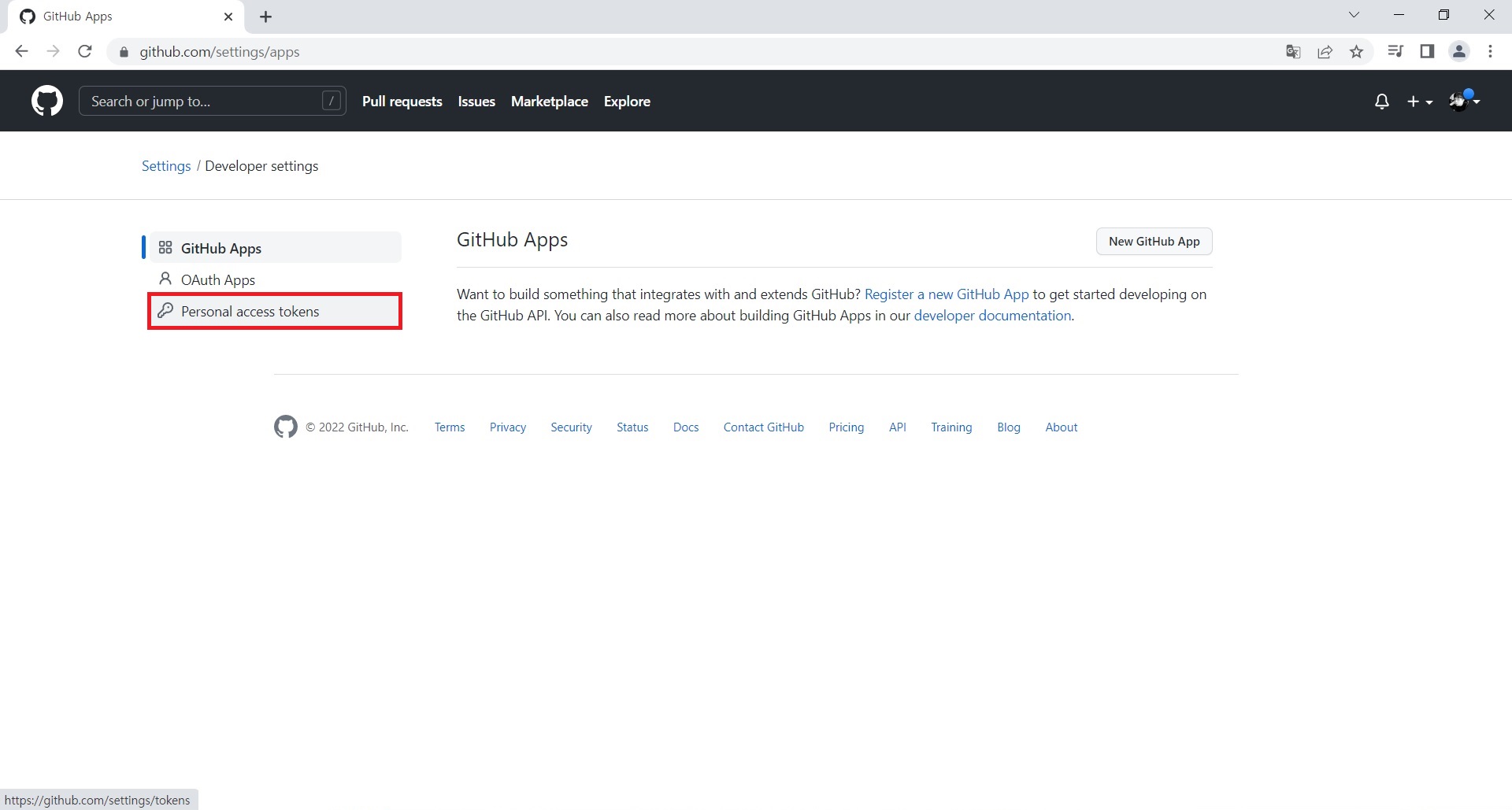Open the Training footer link
This screenshot has width=1512, height=810.
tap(951, 427)
